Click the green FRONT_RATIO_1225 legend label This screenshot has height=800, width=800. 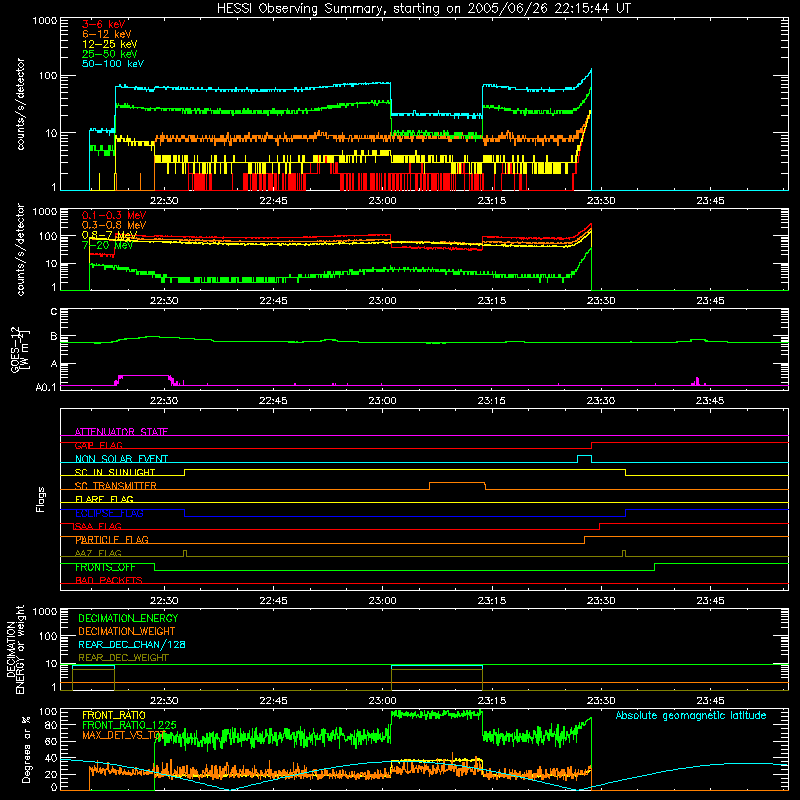(129, 725)
